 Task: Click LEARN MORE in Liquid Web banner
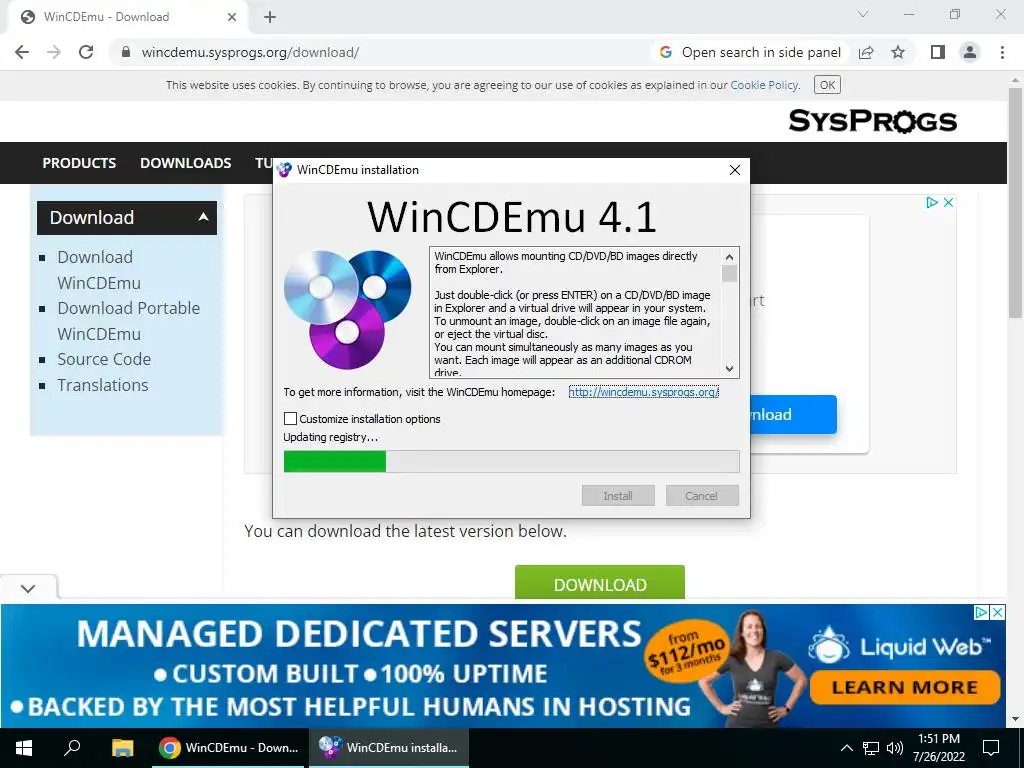[x=904, y=688]
